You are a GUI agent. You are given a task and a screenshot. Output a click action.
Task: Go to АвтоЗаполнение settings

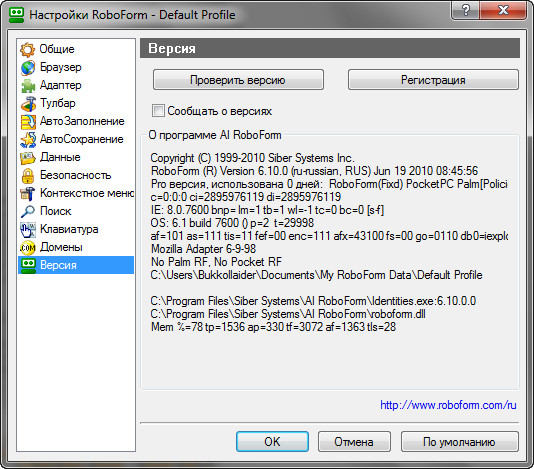[x=82, y=121]
